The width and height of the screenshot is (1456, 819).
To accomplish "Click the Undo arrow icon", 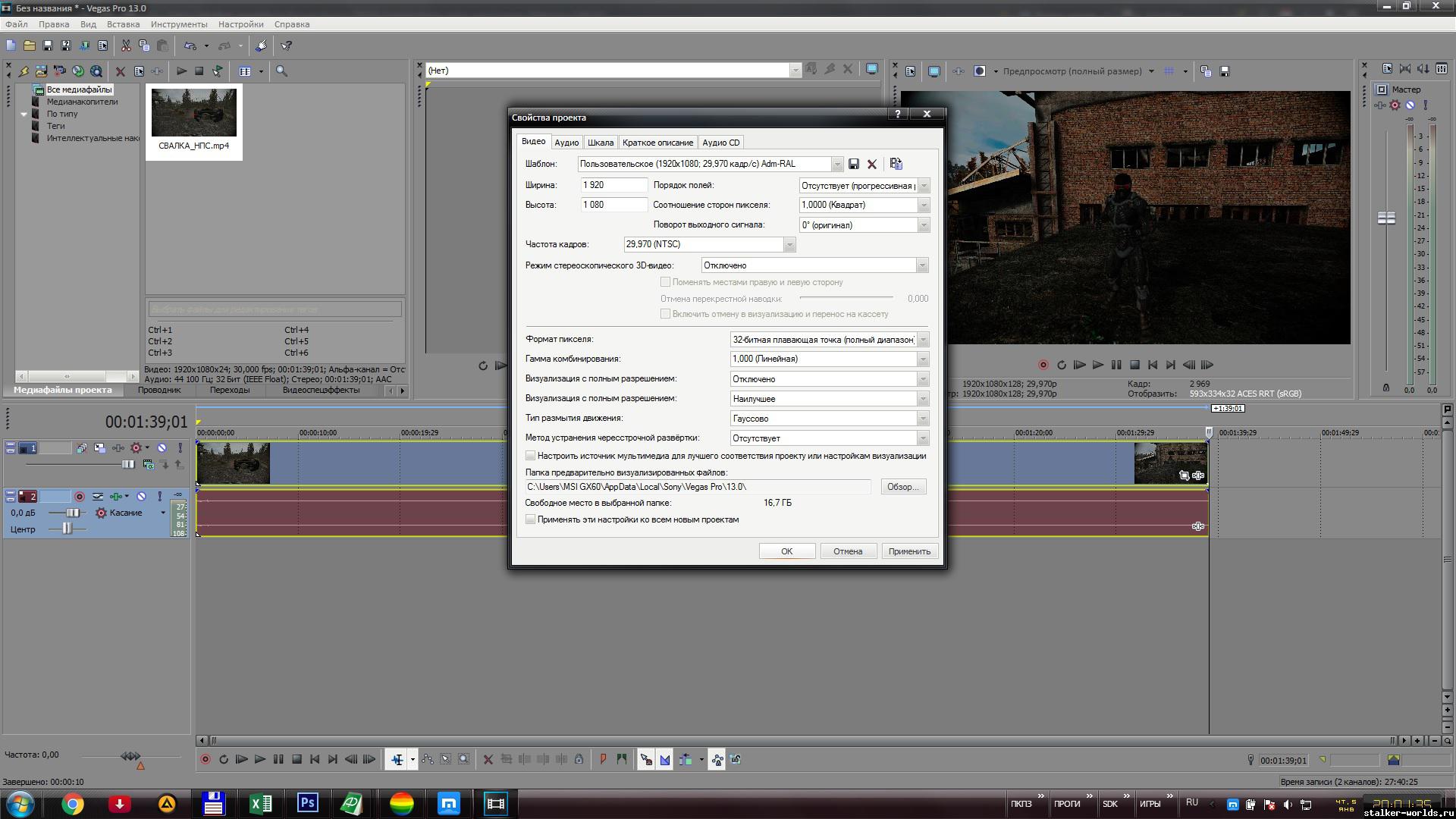I will (x=190, y=45).
